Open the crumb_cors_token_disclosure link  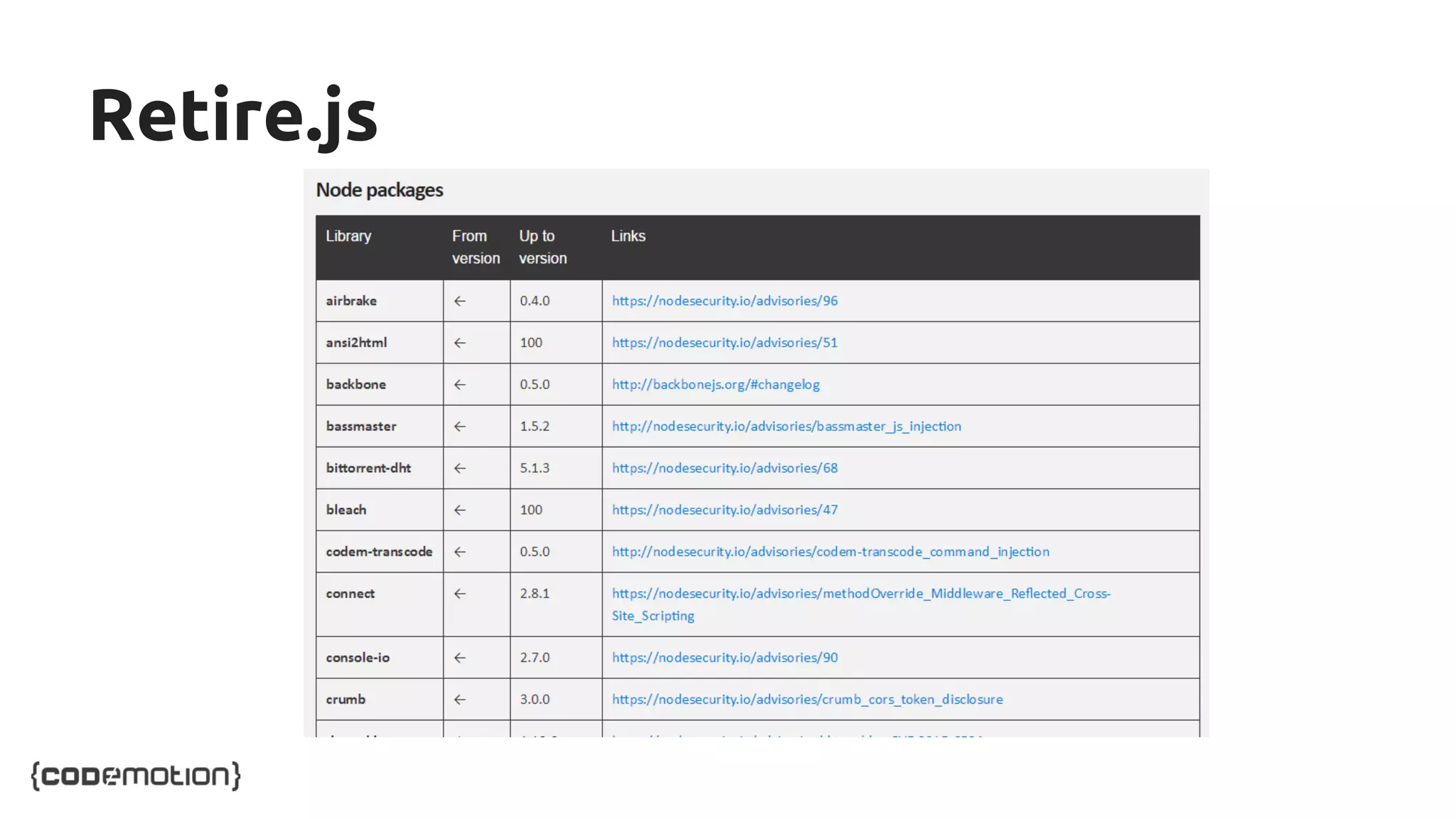coord(807,700)
